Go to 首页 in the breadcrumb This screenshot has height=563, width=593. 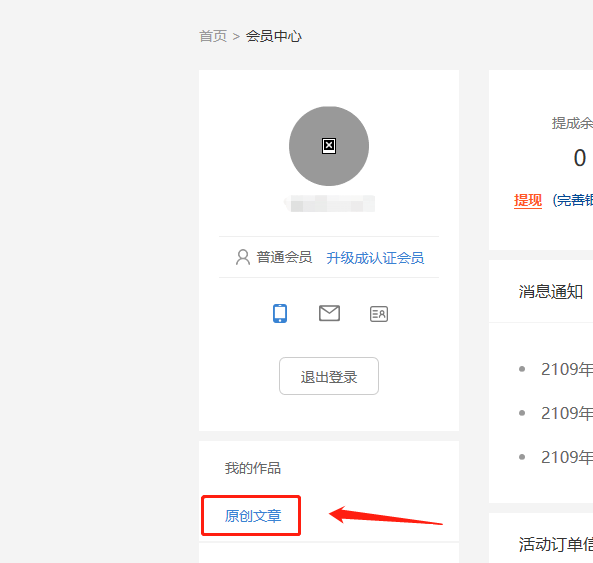click(x=213, y=36)
